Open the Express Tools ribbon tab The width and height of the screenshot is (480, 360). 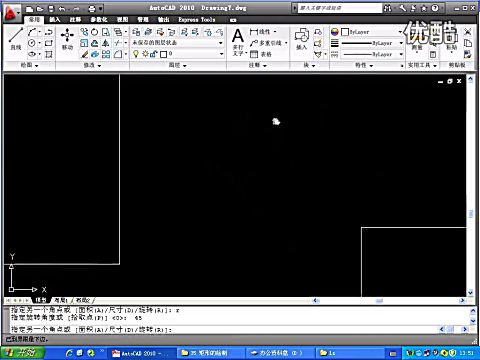(x=197, y=20)
